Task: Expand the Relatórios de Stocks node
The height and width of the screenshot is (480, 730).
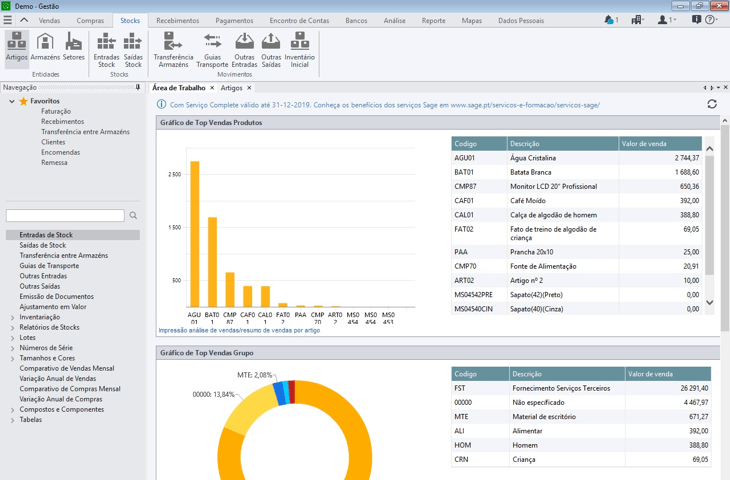Action: tap(13, 328)
